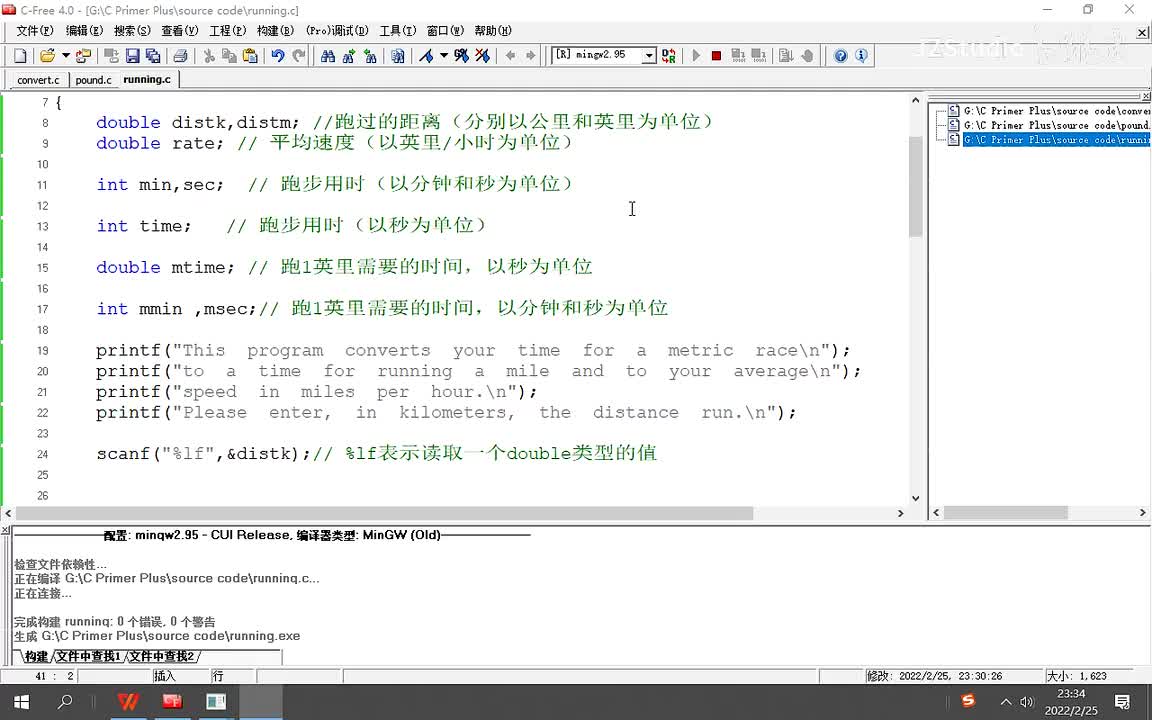1152x720 pixels.
Task: Open the Windows Start menu
Action: (21, 702)
